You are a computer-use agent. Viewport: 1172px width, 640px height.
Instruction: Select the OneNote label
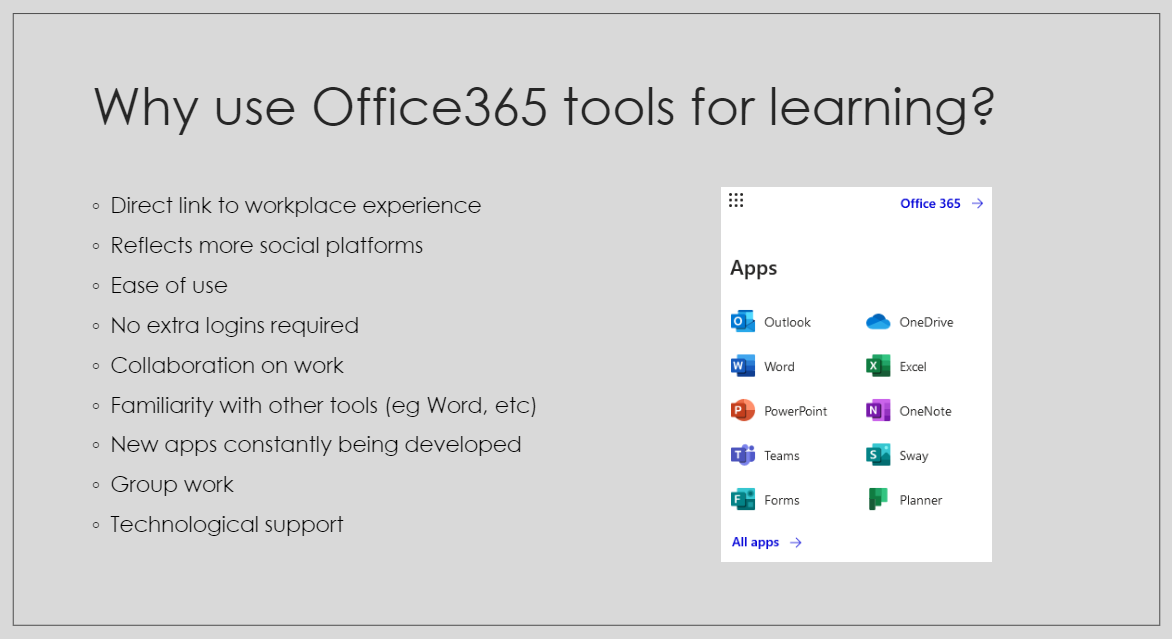pyautogui.click(x=925, y=411)
